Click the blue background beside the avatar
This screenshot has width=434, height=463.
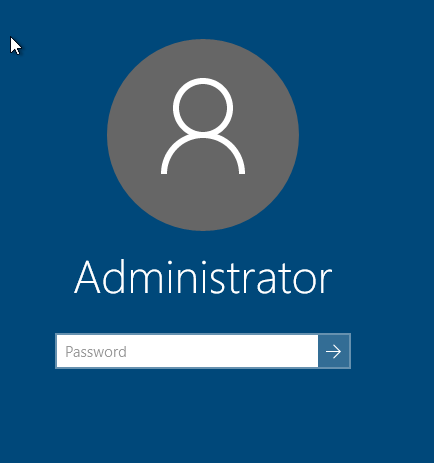[367, 133]
